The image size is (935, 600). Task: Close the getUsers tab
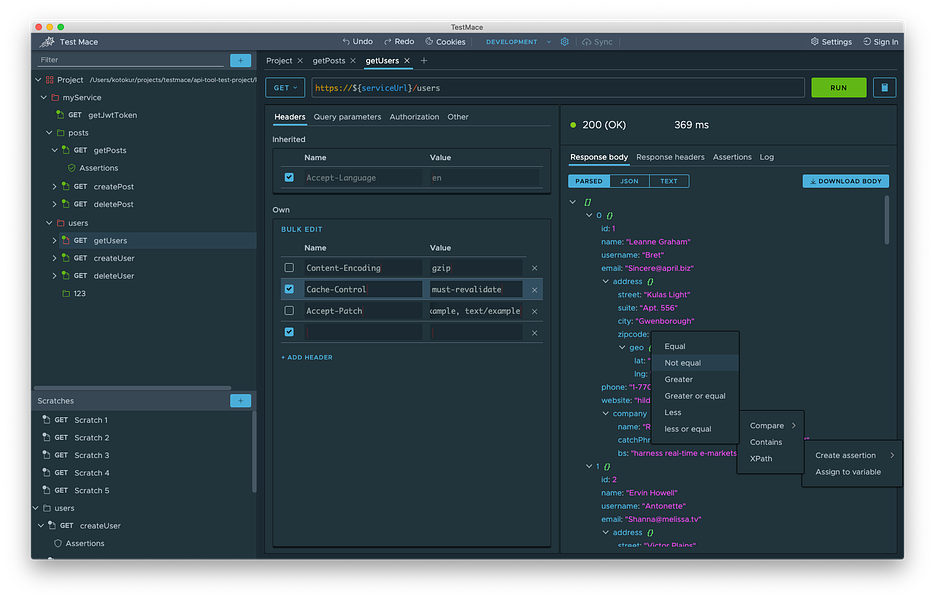pyautogui.click(x=407, y=61)
